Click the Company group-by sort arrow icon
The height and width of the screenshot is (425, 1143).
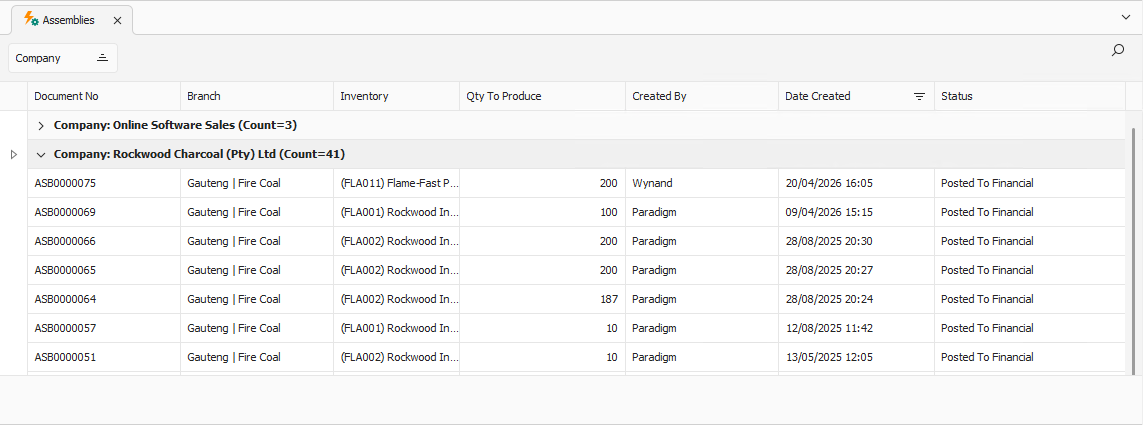click(x=103, y=58)
